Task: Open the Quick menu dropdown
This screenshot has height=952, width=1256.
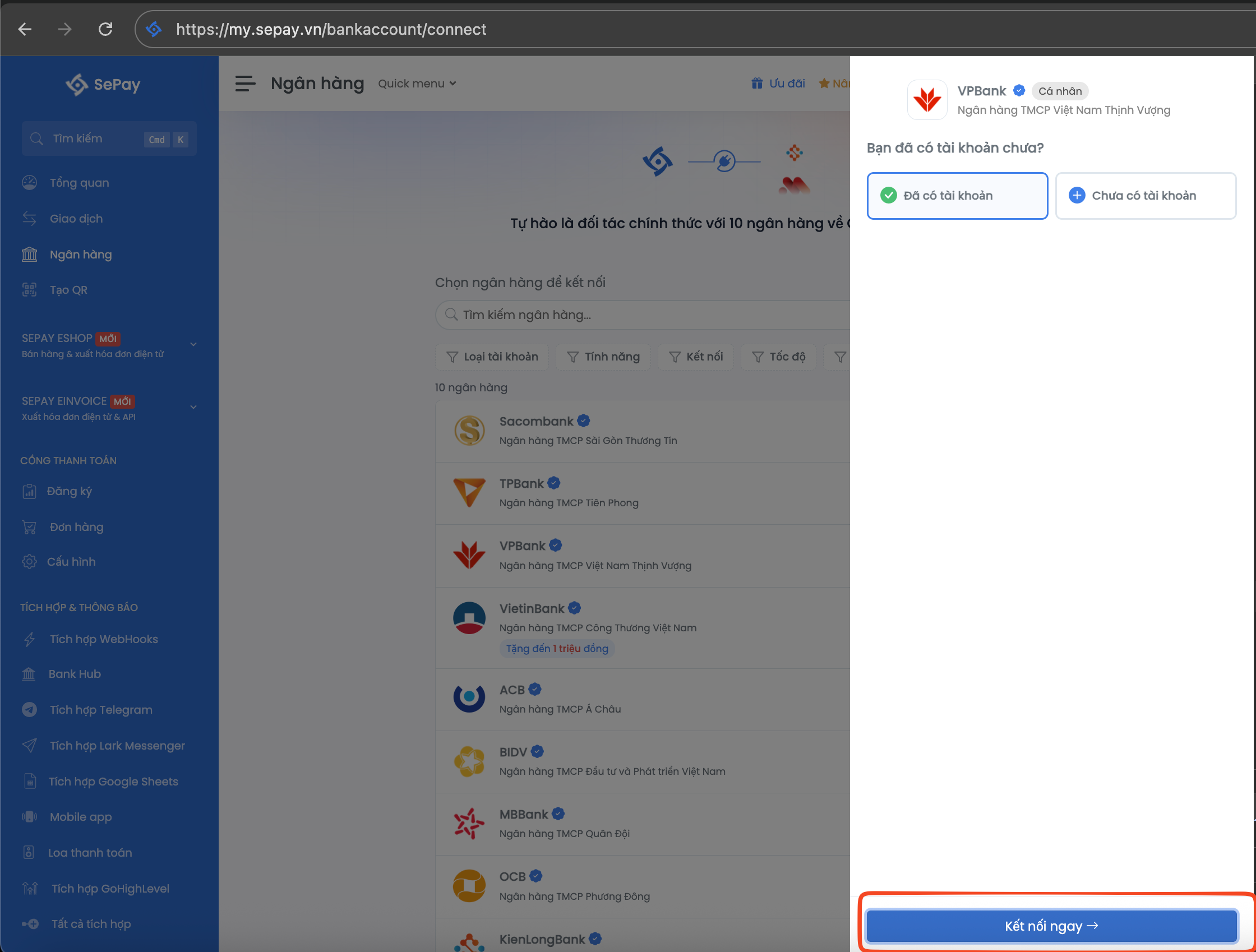Action: click(x=417, y=84)
